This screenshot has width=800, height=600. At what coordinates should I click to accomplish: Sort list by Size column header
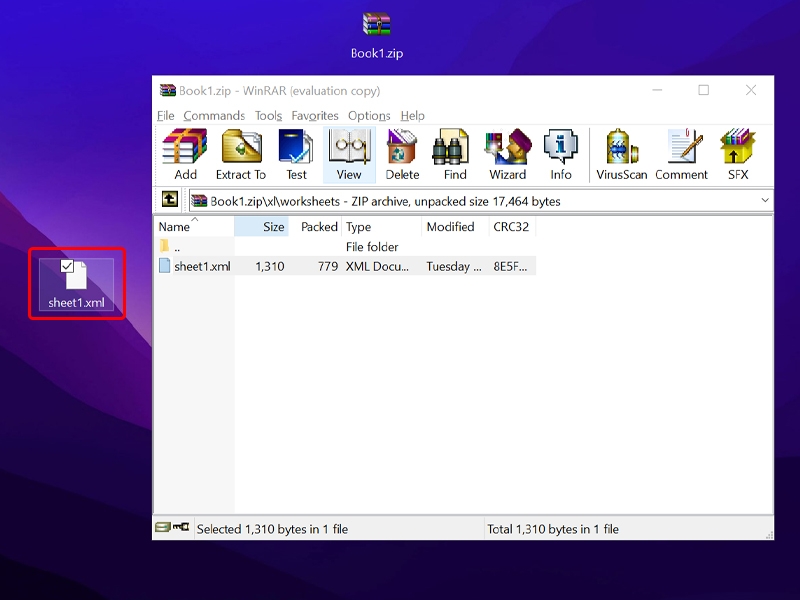262,227
